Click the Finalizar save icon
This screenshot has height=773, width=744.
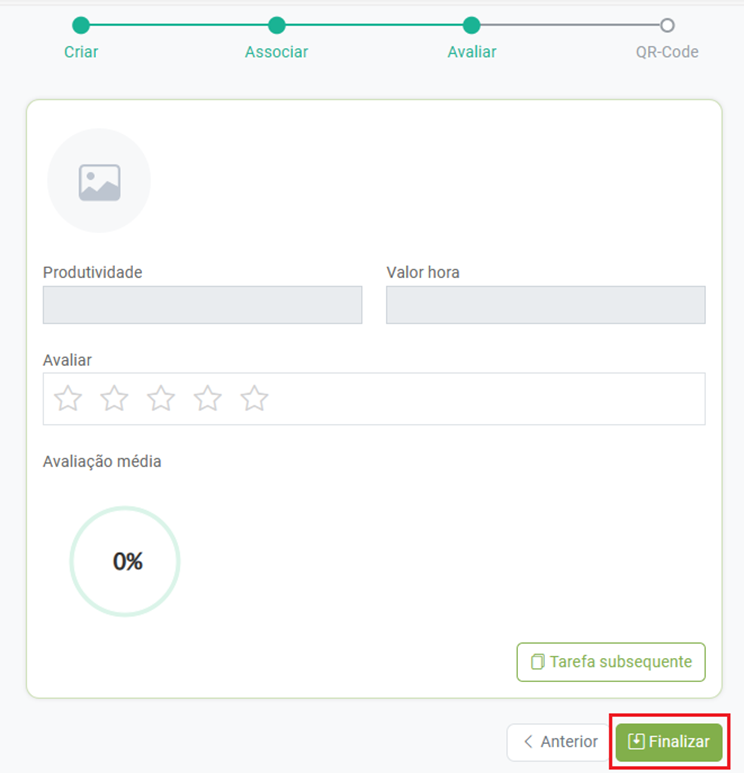click(x=636, y=742)
